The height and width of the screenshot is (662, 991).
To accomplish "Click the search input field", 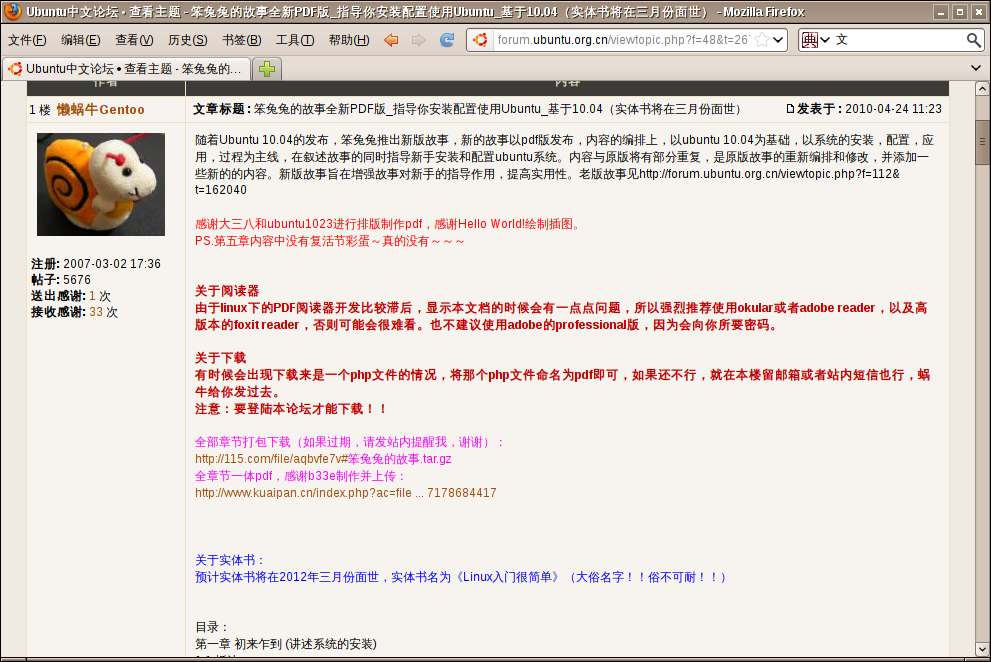I will point(899,40).
